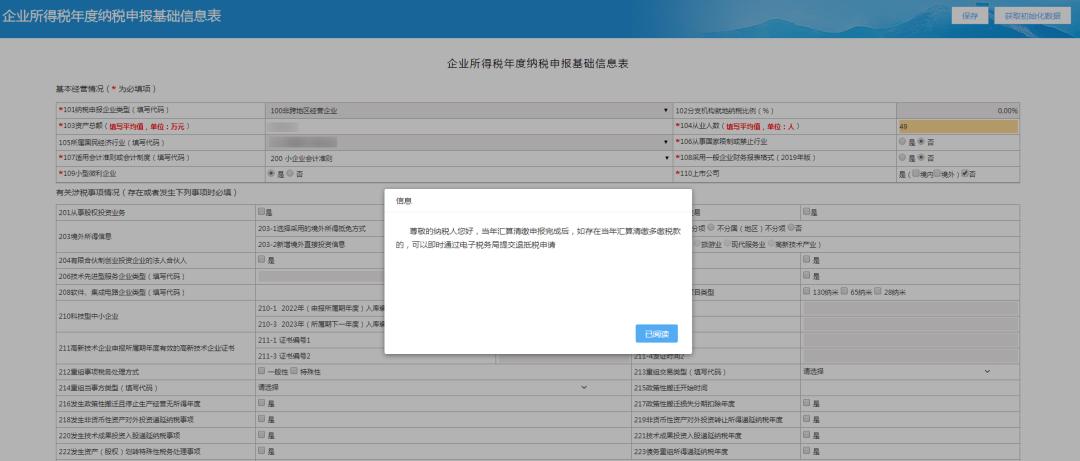Image resolution: width=1080 pixels, height=461 pixels.
Task: Check 是 for 221技术成果投资入股递延纳税年度
Action: coord(807,435)
